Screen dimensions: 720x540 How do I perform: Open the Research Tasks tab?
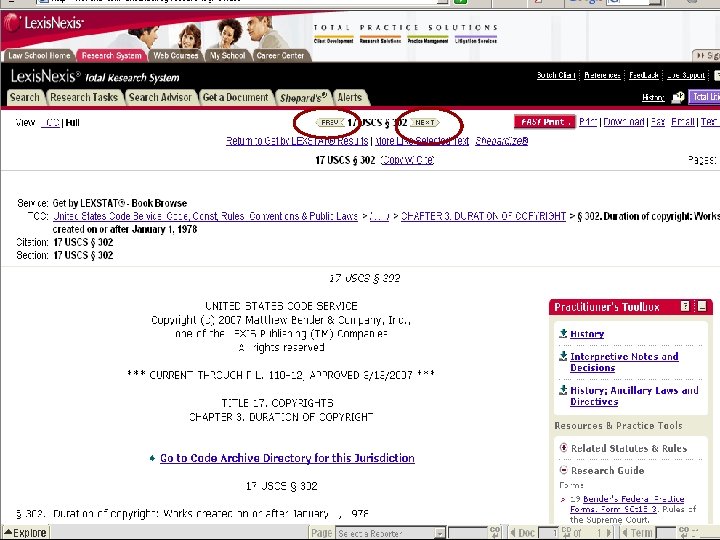84,97
